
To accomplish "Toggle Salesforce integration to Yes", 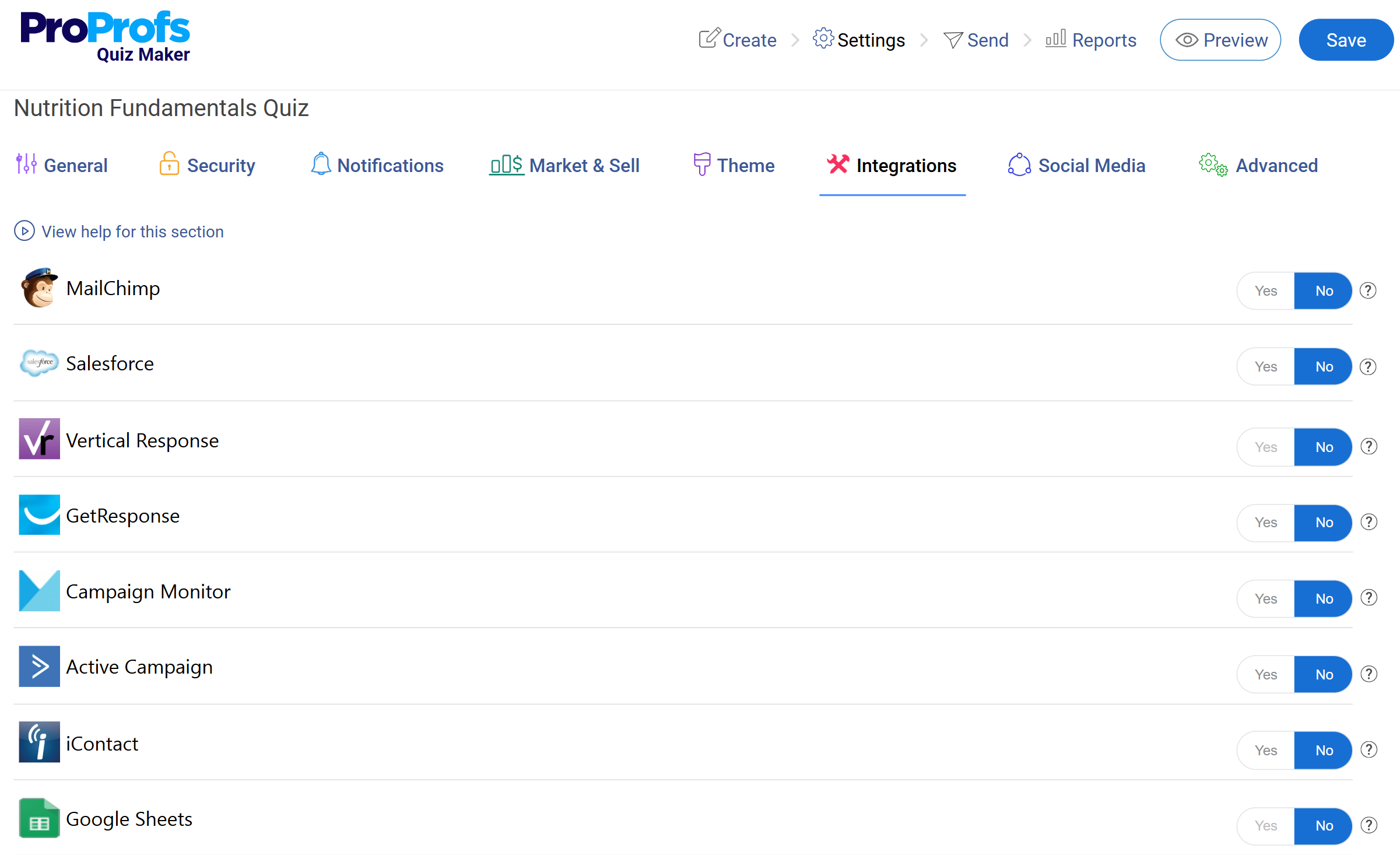I will (x=1266, y=366).
